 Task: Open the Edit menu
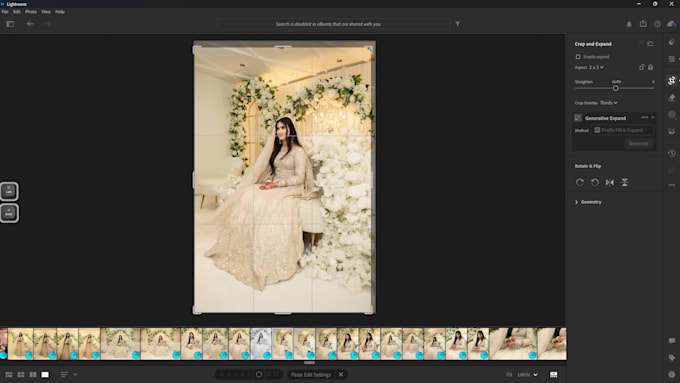[16, 12]
